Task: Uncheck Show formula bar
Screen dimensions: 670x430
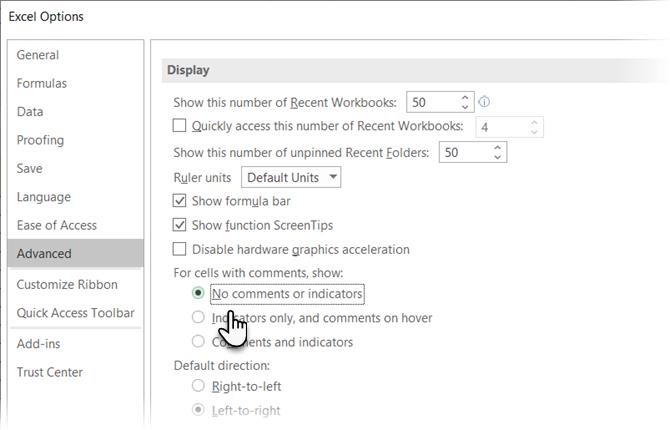Action: pyautogui.click(x=180, y=201)
